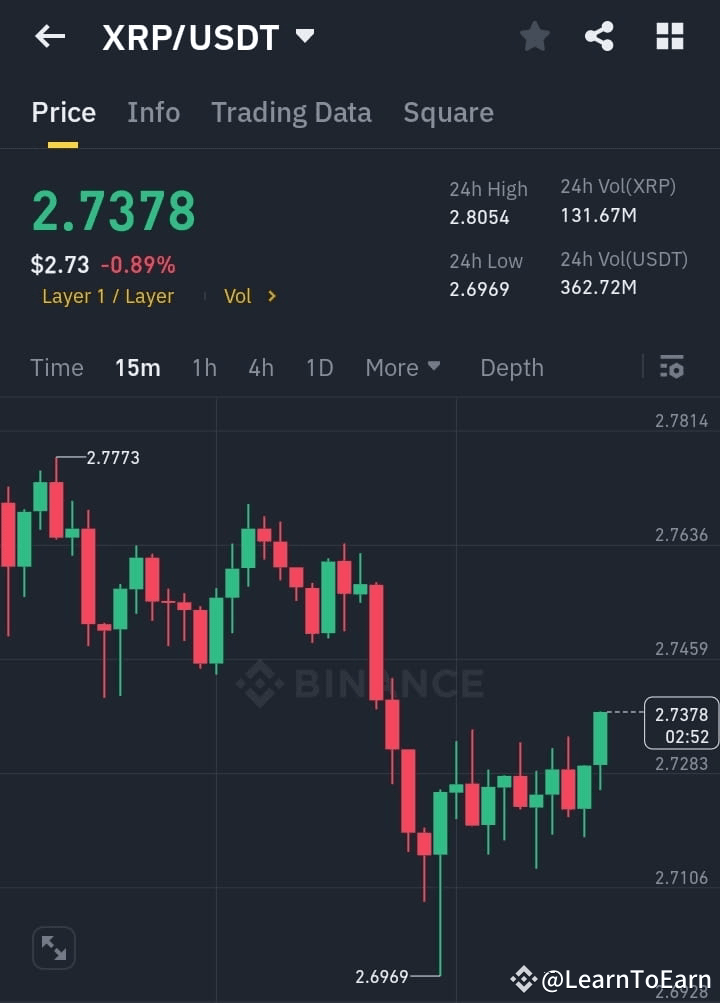Expand the More timeframes dropdown

[402, 368]
